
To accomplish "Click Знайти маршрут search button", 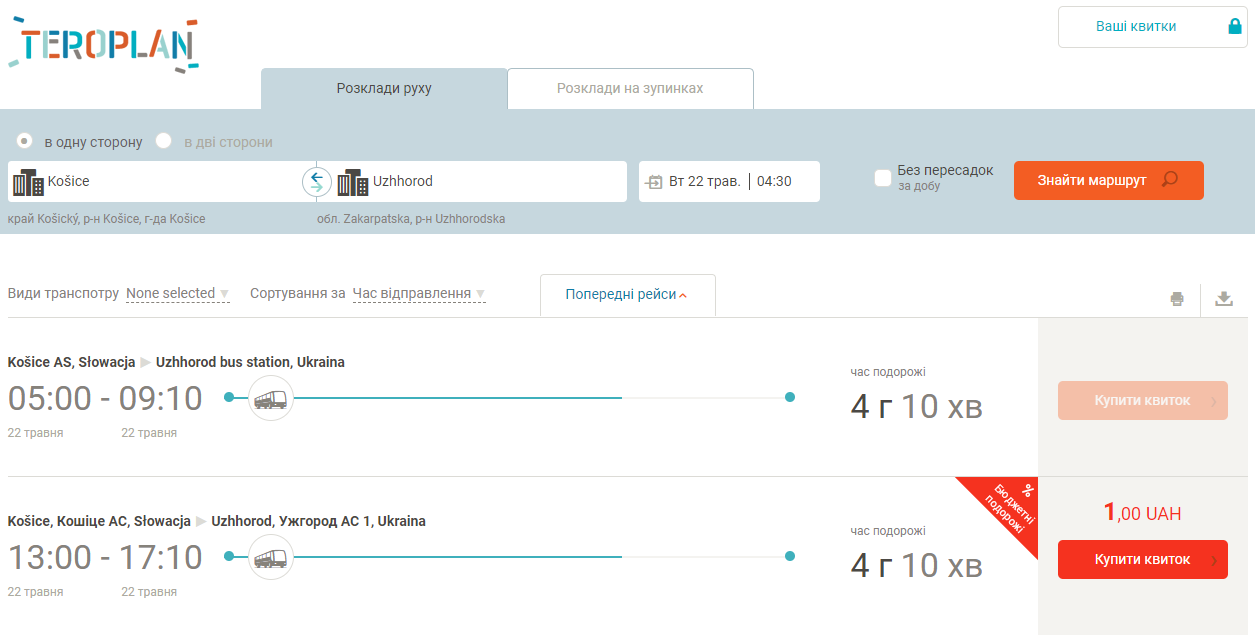I will [1109, 181].
